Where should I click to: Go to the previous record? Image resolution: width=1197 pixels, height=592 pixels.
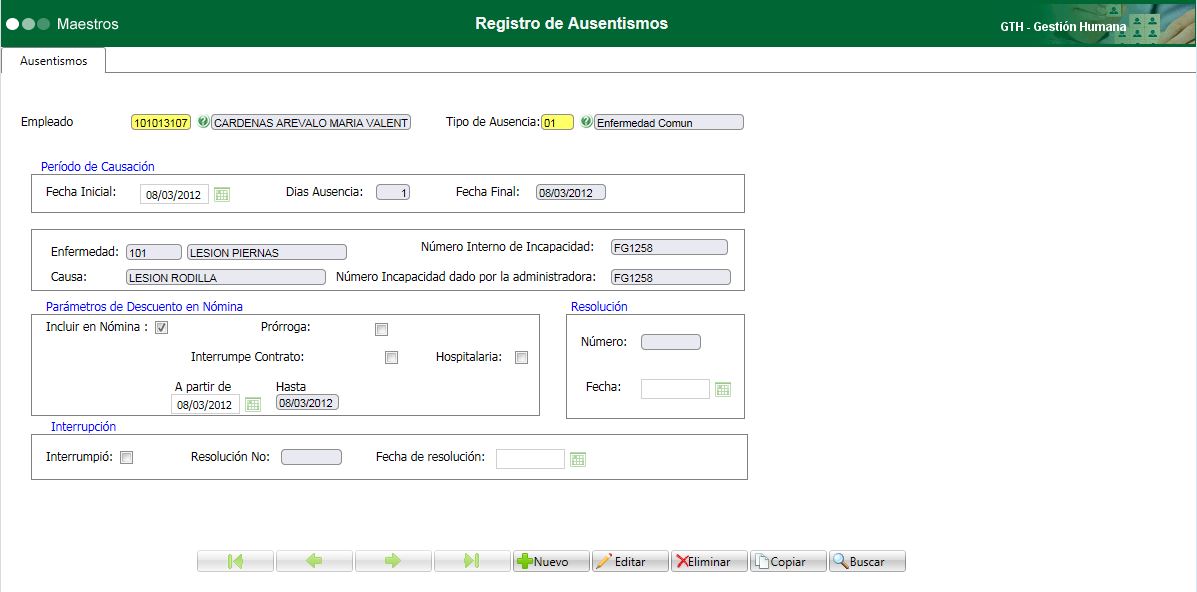click(314, 561)
